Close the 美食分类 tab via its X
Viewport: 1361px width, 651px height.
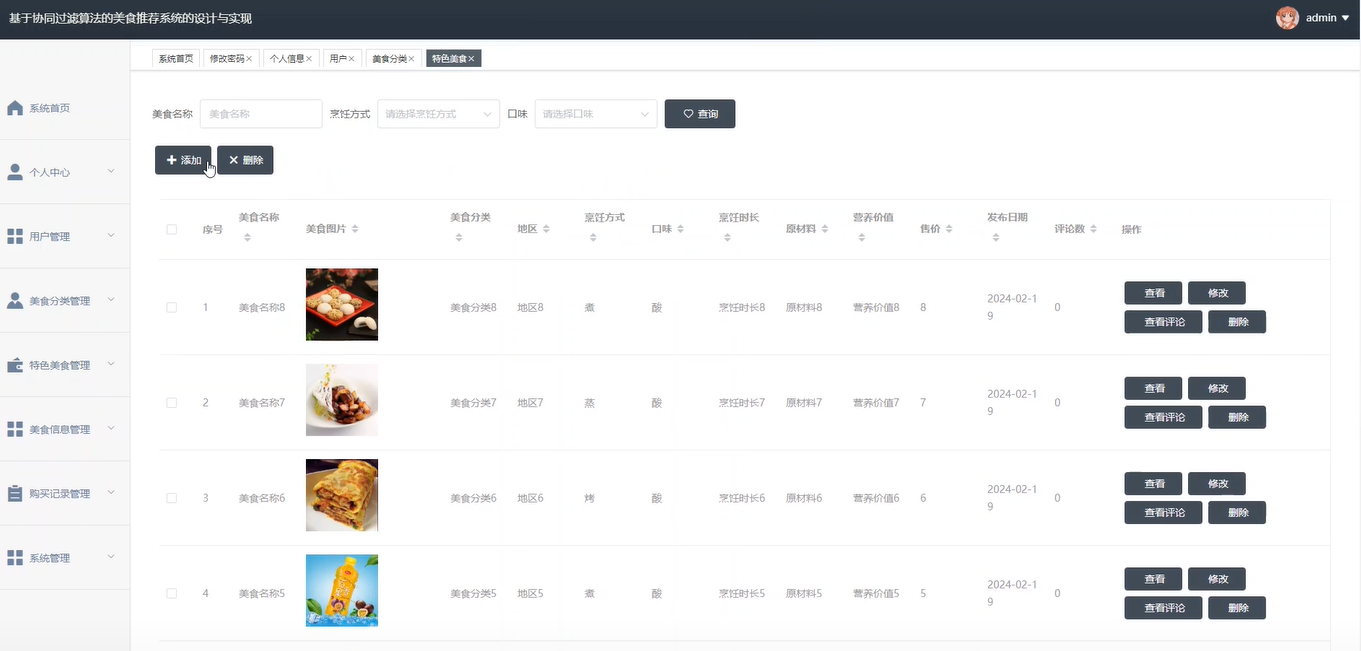click(412, 59)
